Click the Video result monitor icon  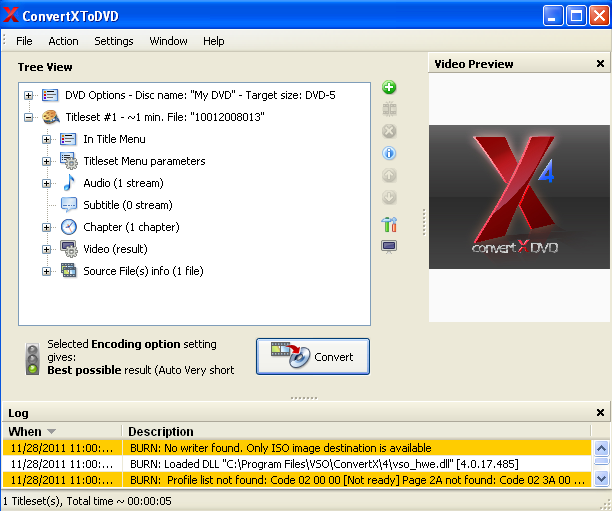pos(69,249)
